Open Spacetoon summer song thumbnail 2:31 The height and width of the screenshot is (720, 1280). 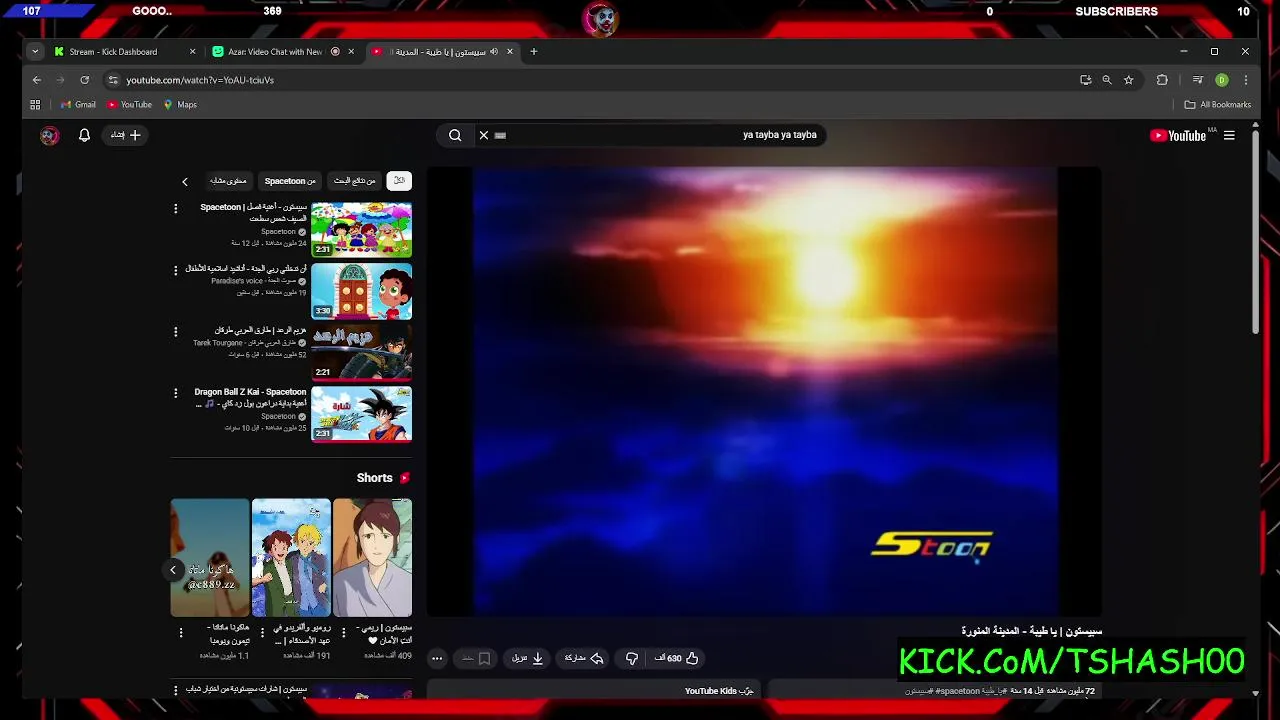[x=361, y=230]
